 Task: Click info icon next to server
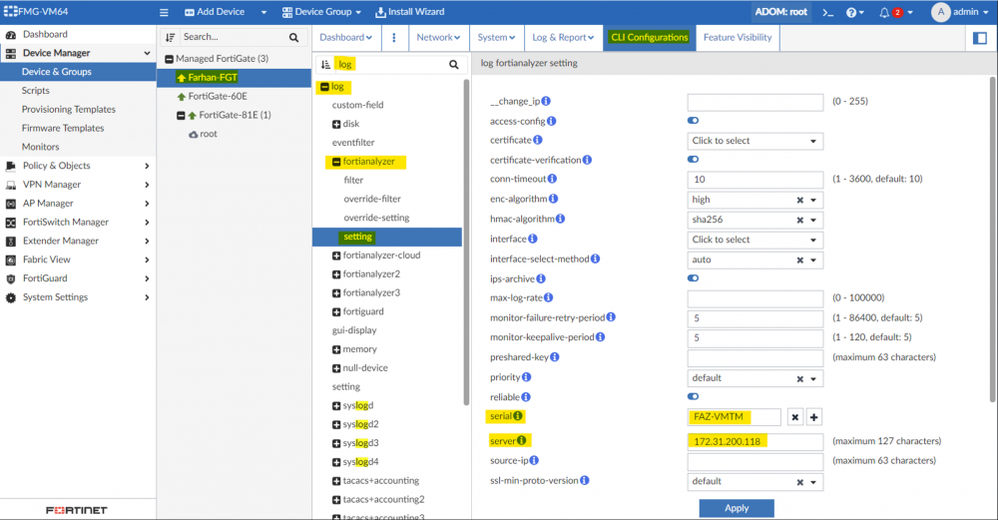click(521, 440)
